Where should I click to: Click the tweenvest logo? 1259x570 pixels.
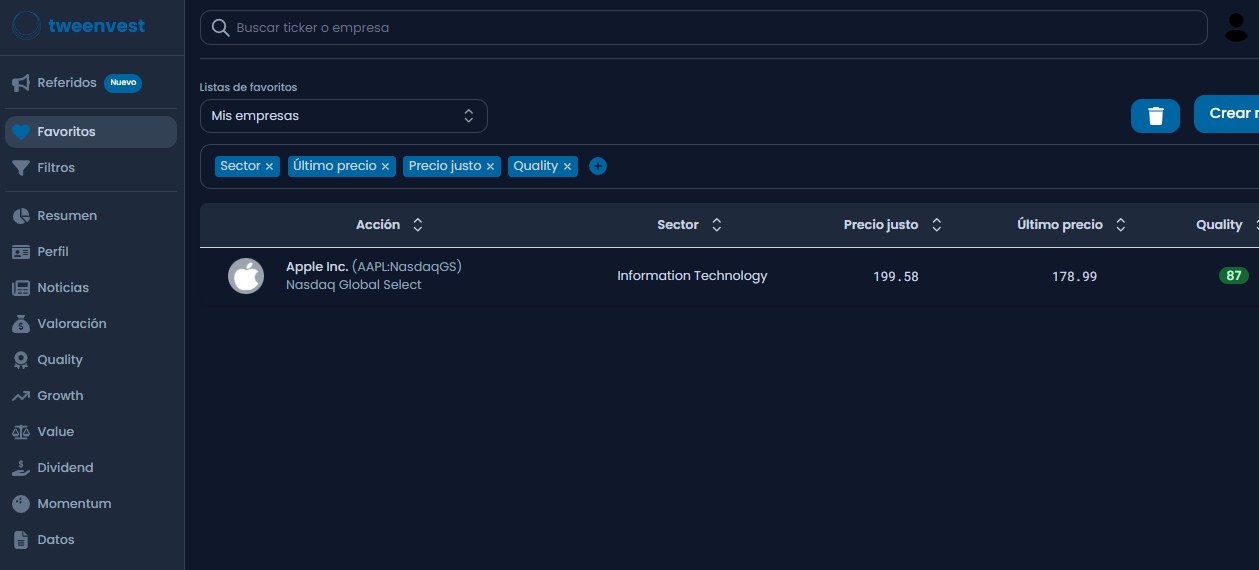coord(80,26)
